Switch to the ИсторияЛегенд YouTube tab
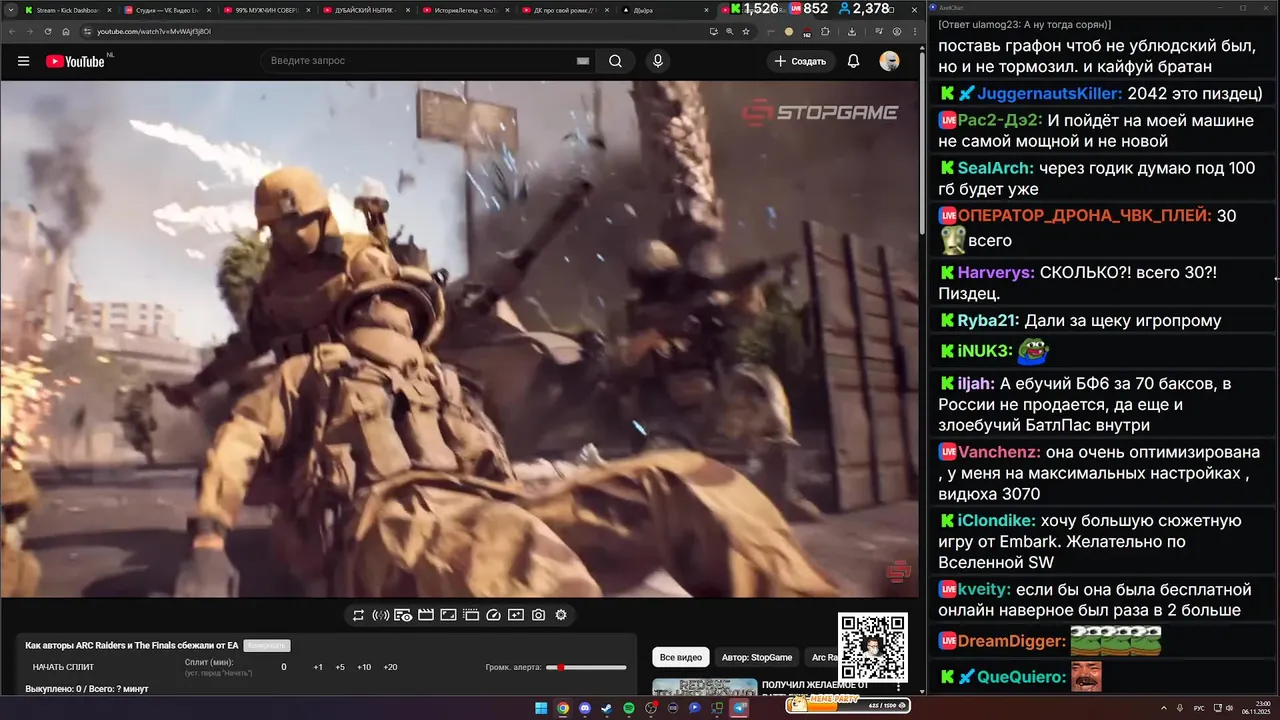The image size is (1280, 720). pos(465,9)
